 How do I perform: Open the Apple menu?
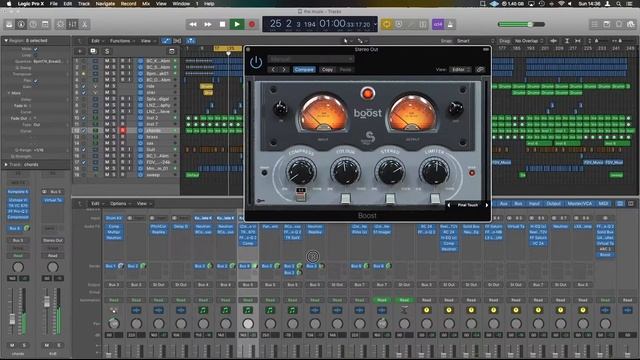(x=8, y=4)
